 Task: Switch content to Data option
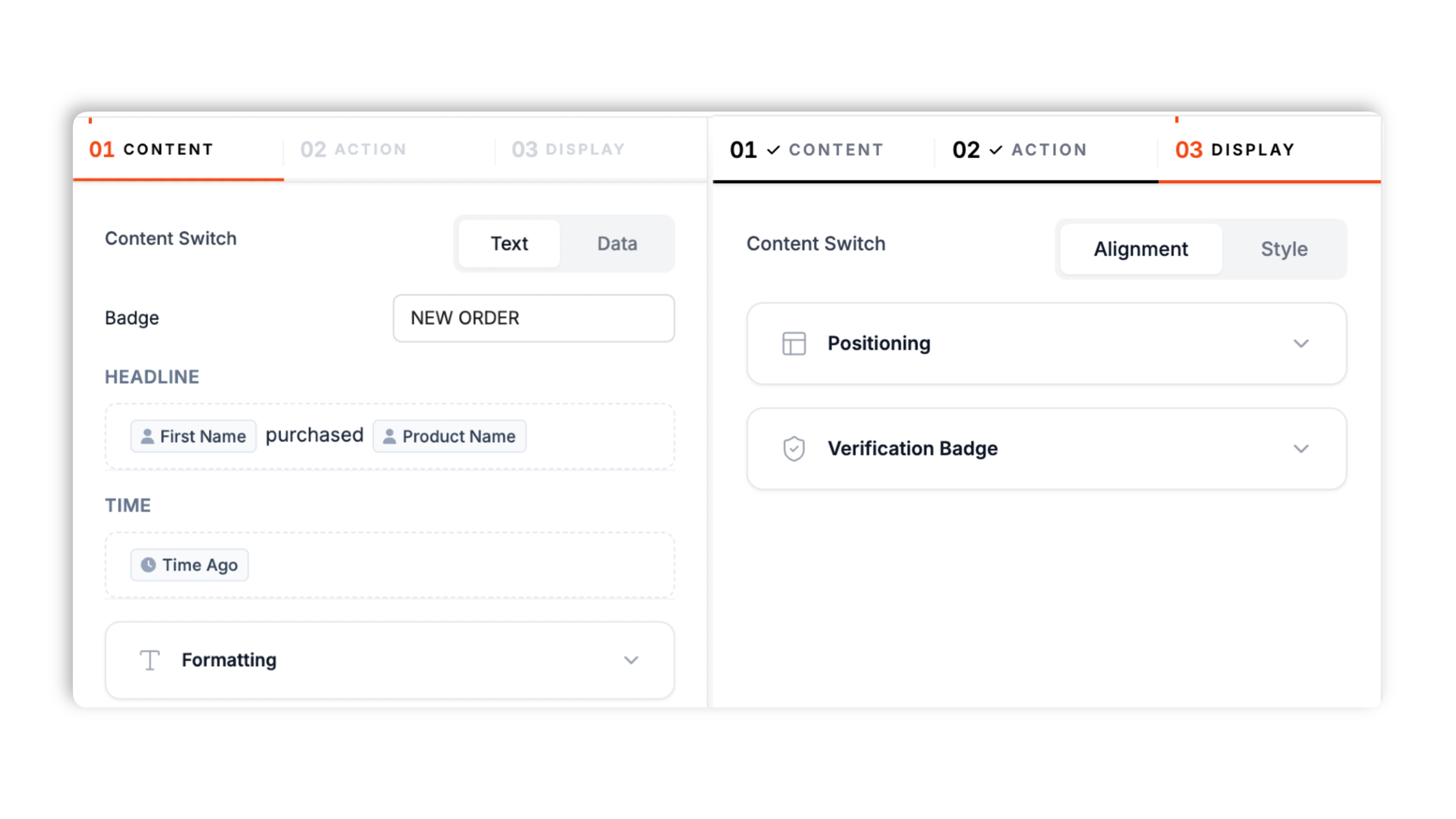point(617,244)
